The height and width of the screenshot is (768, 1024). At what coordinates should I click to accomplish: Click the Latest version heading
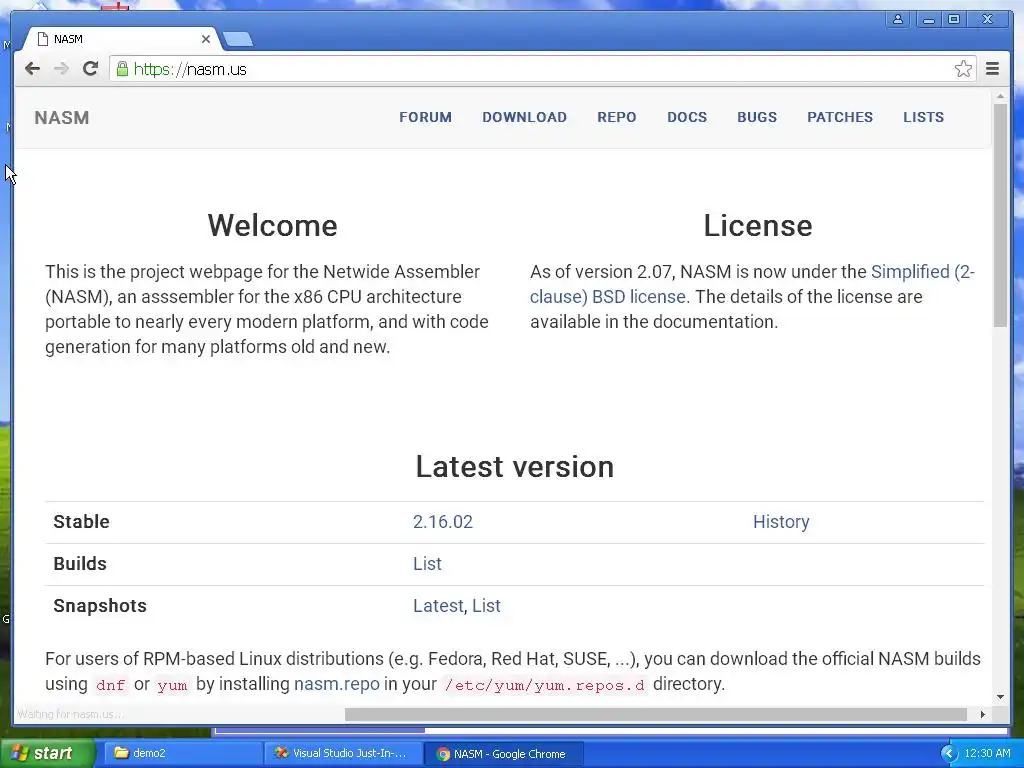click(515, 467)
